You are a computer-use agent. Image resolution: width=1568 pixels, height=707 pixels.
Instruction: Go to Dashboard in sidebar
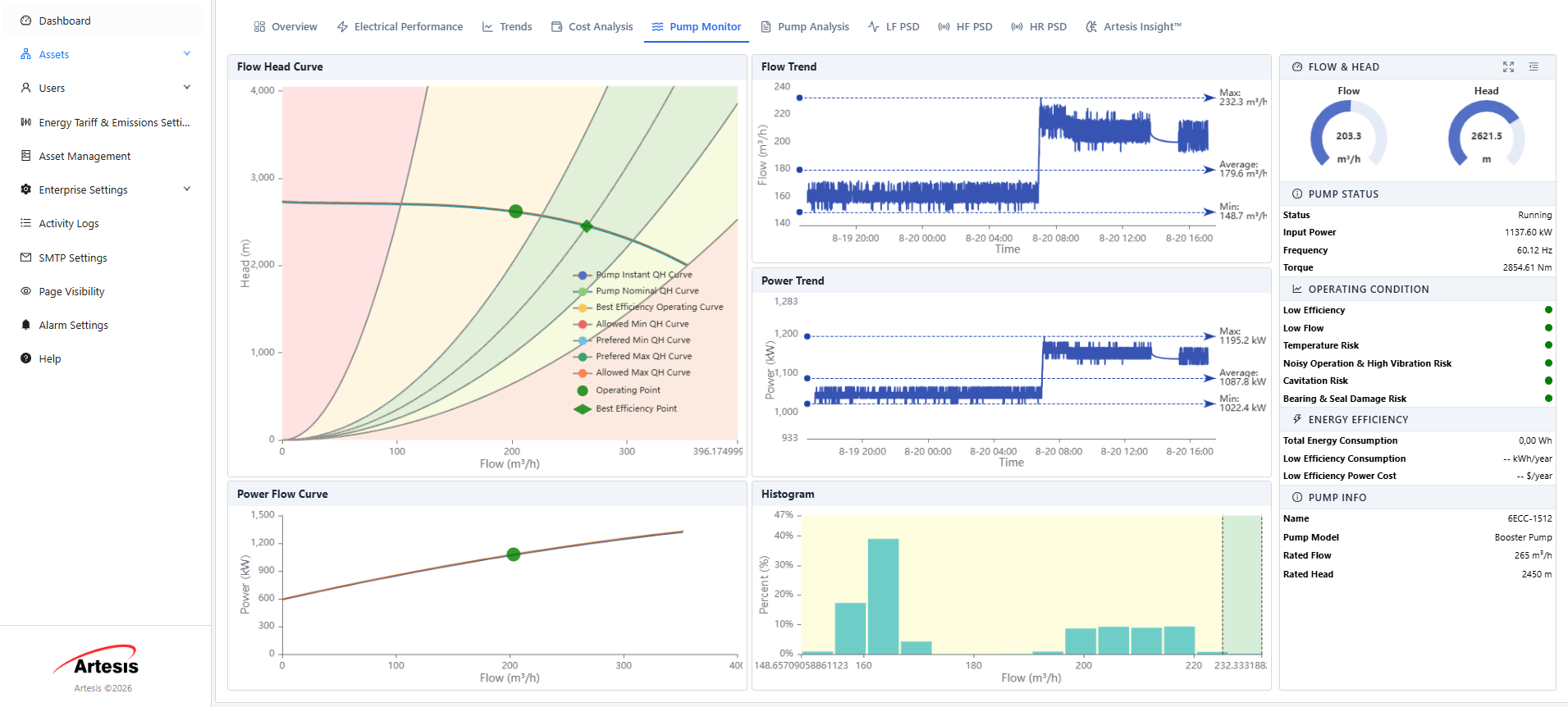pyautogui.click(x=104, y=21)
